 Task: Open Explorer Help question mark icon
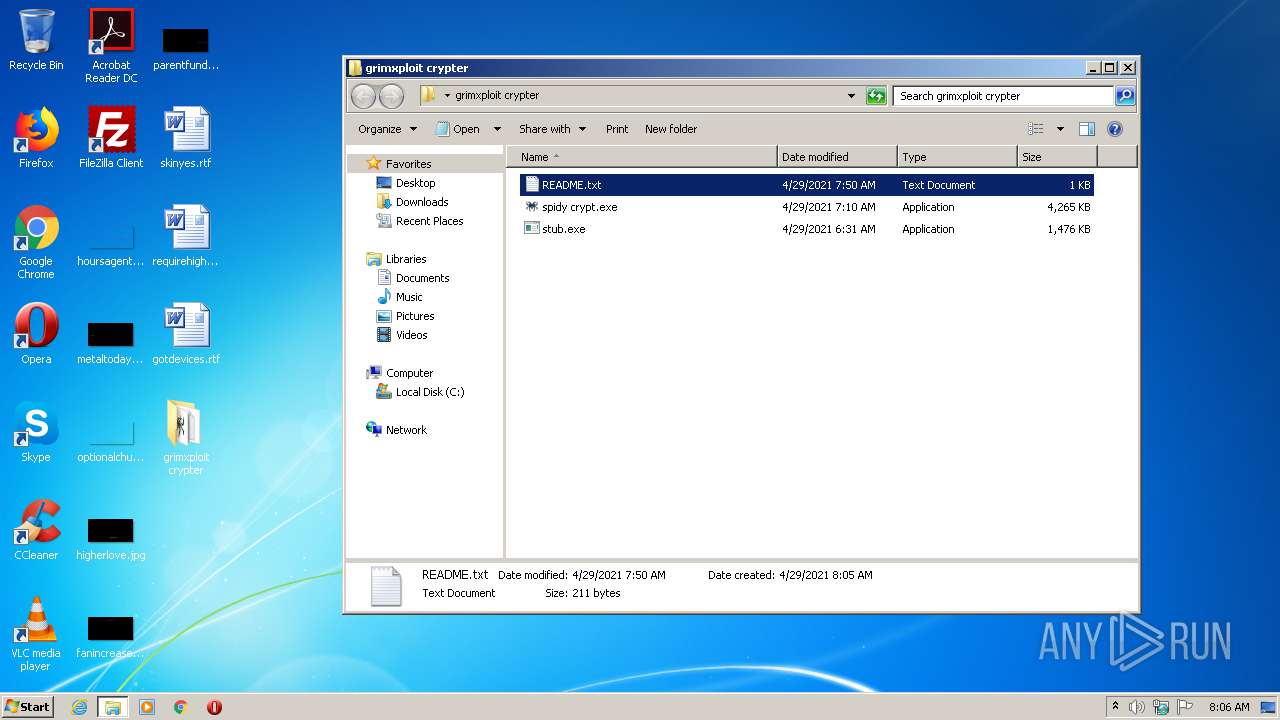point(1115,129)
